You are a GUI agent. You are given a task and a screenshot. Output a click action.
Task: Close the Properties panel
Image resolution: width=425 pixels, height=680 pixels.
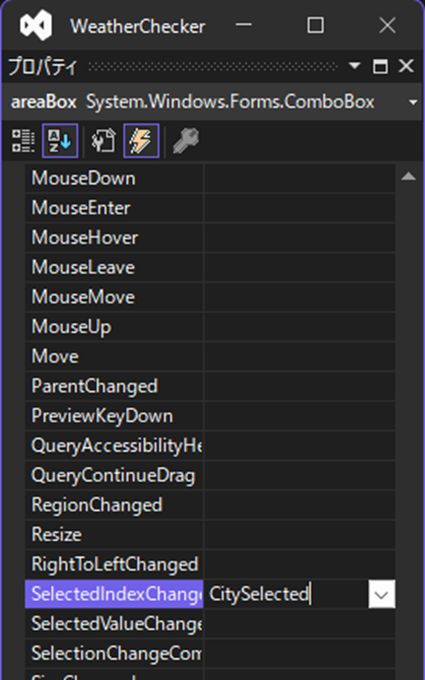pos(406,66)
